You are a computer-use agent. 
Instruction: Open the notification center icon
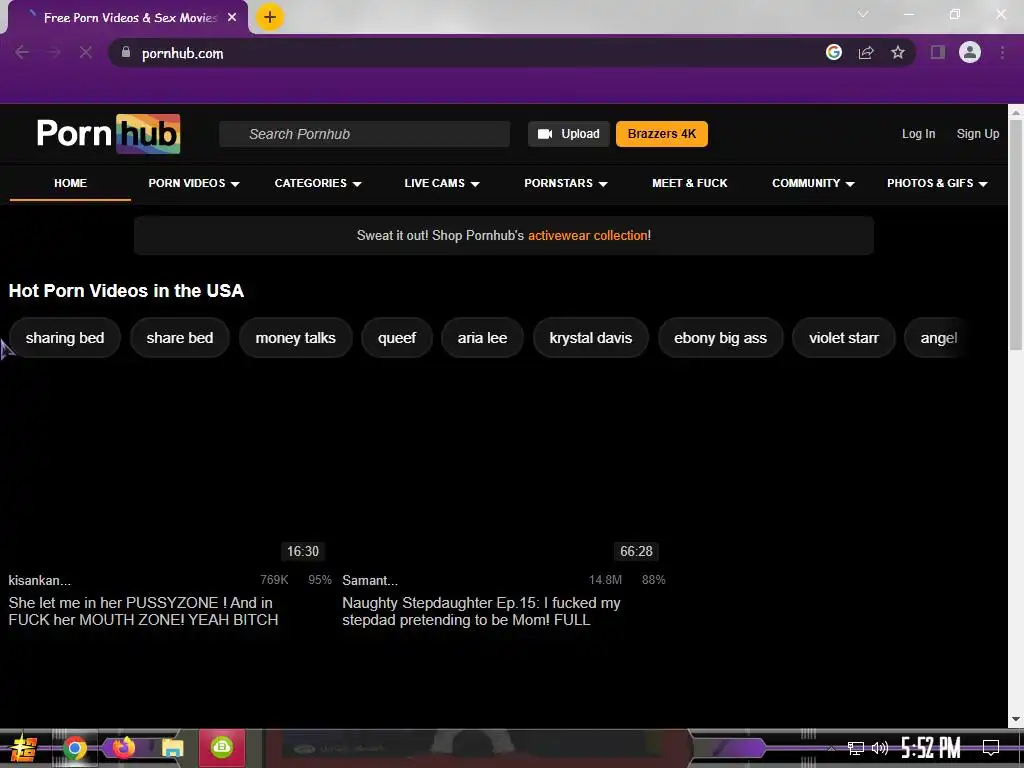[x=991, y=748]
